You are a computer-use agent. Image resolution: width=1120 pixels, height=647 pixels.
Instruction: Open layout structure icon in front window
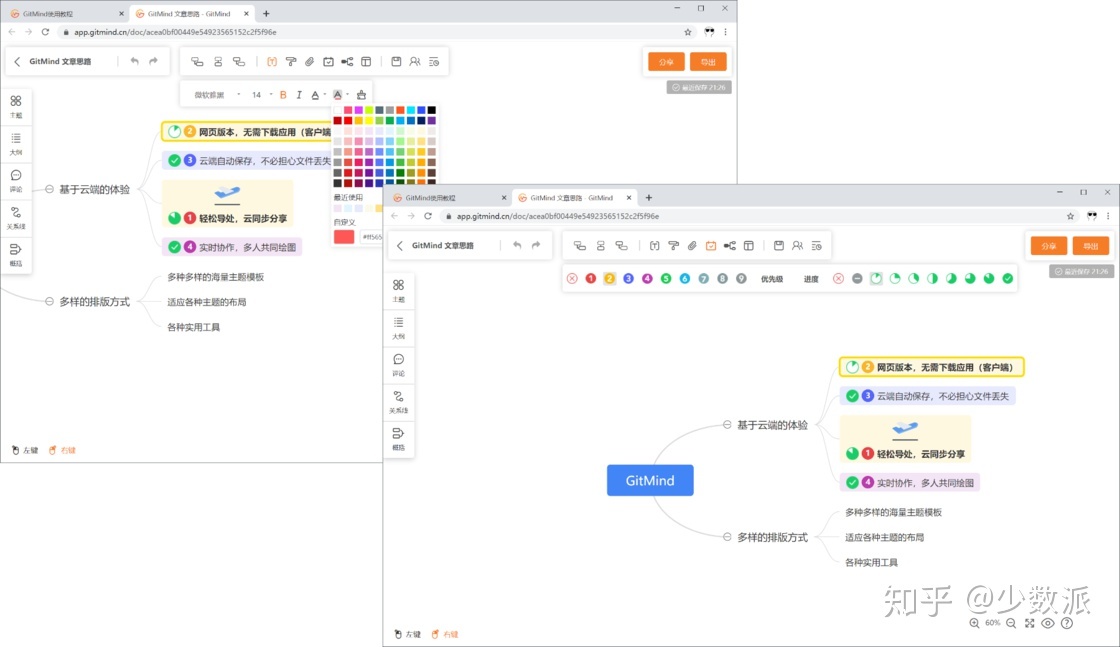729,246
